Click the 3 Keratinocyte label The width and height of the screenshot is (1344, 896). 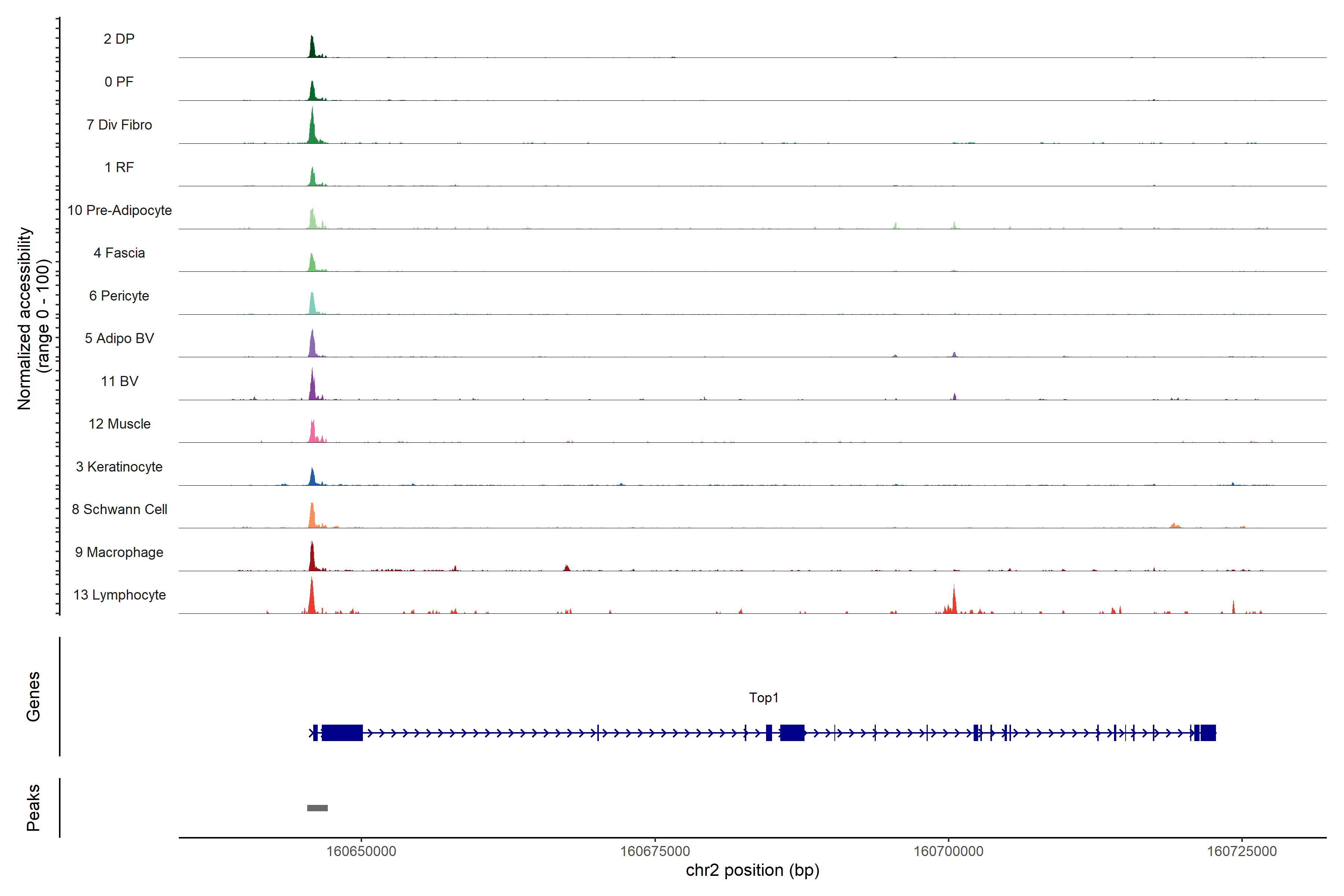coord(119,467)
